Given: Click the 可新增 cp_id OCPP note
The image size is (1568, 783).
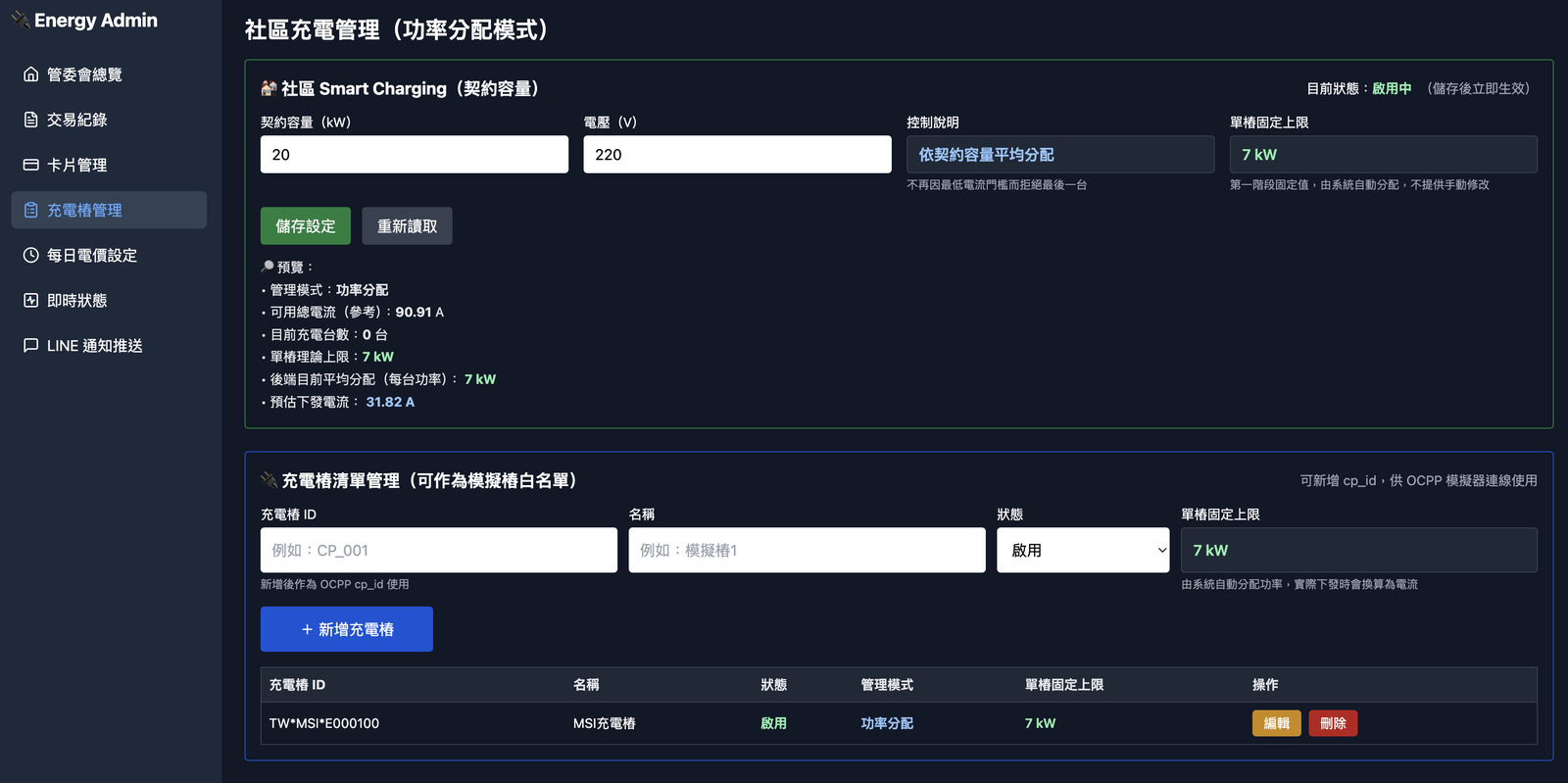Looking at the screenshot, I should coord(1419,480).
